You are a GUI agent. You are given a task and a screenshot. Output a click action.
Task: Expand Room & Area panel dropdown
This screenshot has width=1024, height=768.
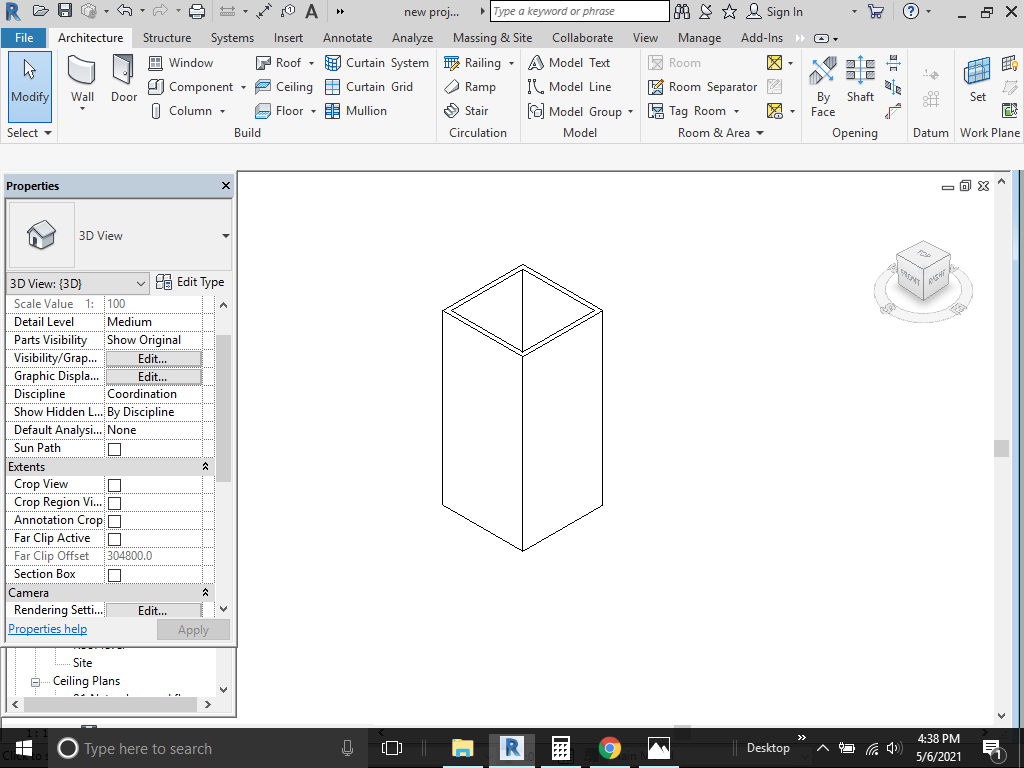coord(720,133)
